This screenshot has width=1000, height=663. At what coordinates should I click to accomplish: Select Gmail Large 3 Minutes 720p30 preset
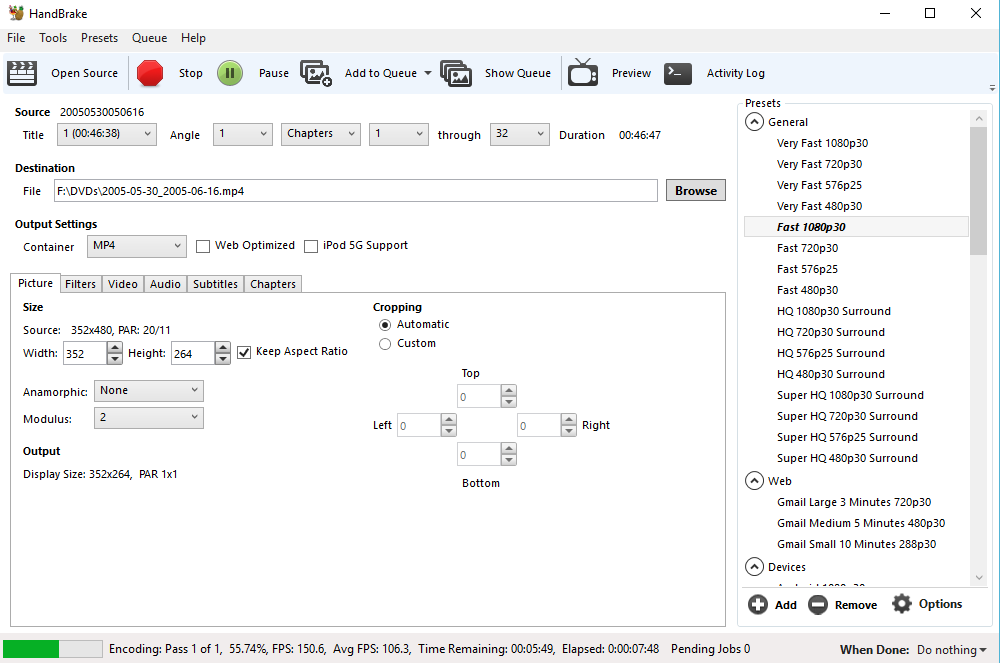click(x=854, y=502)
